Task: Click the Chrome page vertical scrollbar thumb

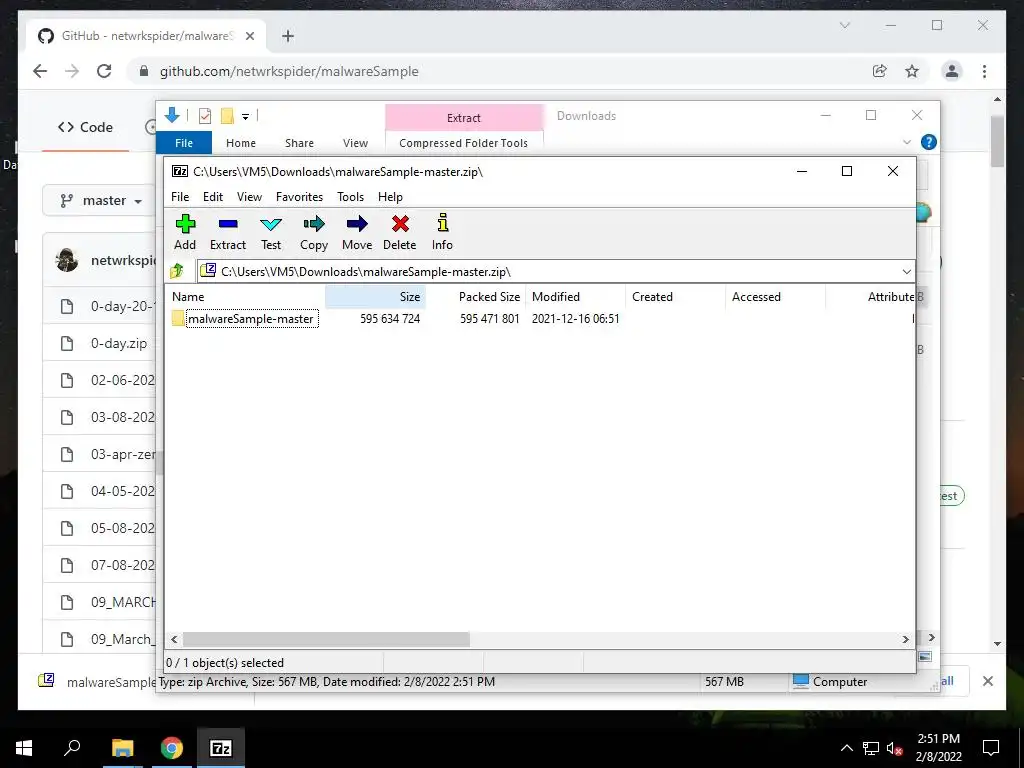Action: pos(997,142)
